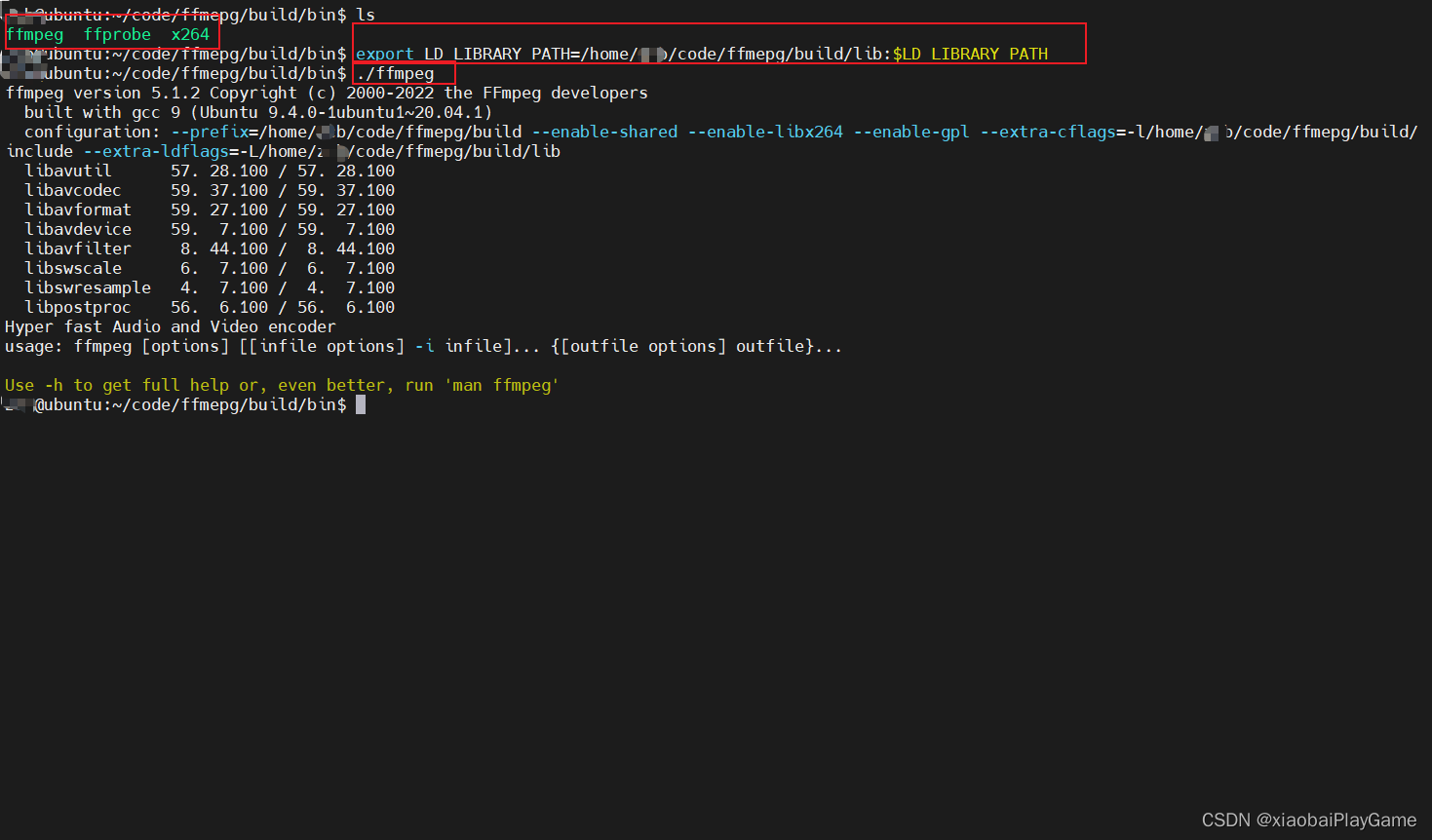Image resolution: width=1432 pixels, height=840 pixels.
Task: Click the '--enable-gpl' configuration flag
Action: [911, 133]
